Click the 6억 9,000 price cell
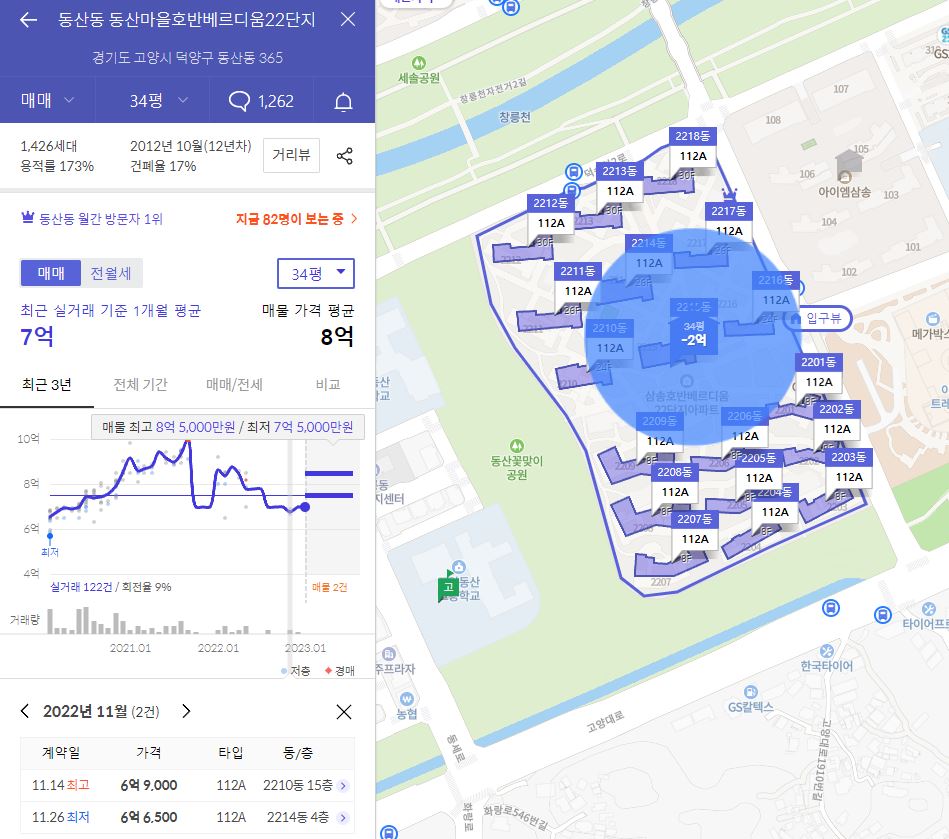 point(149,785)
